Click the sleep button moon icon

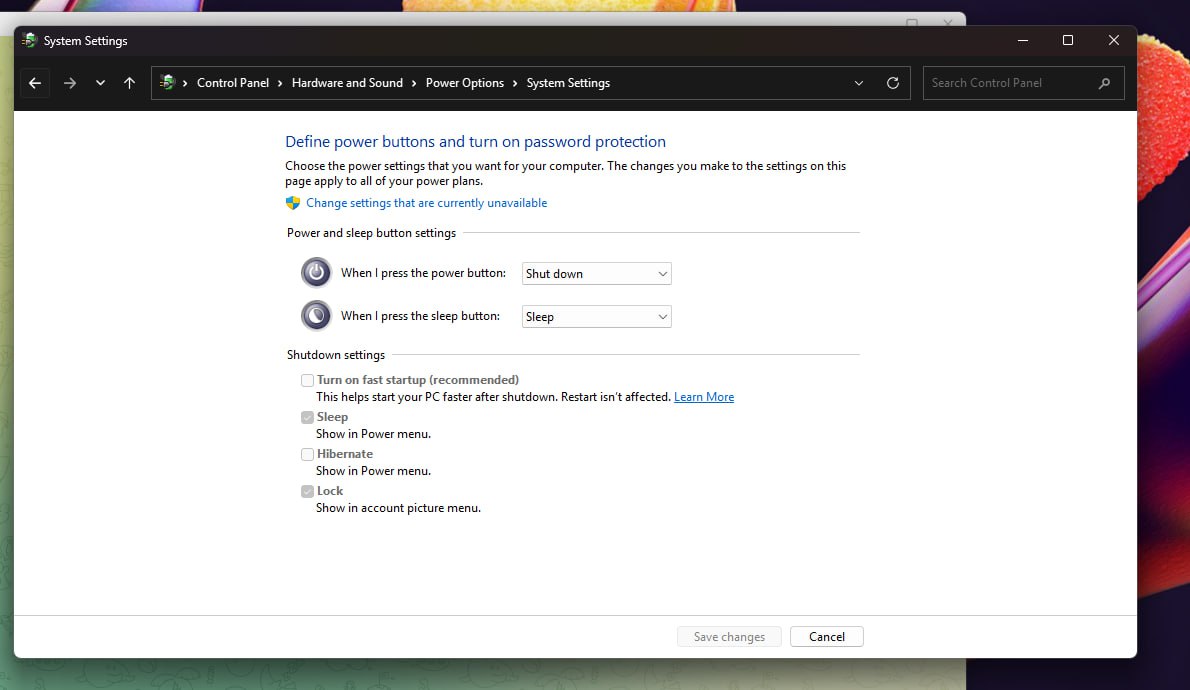(x=316, y=316)
